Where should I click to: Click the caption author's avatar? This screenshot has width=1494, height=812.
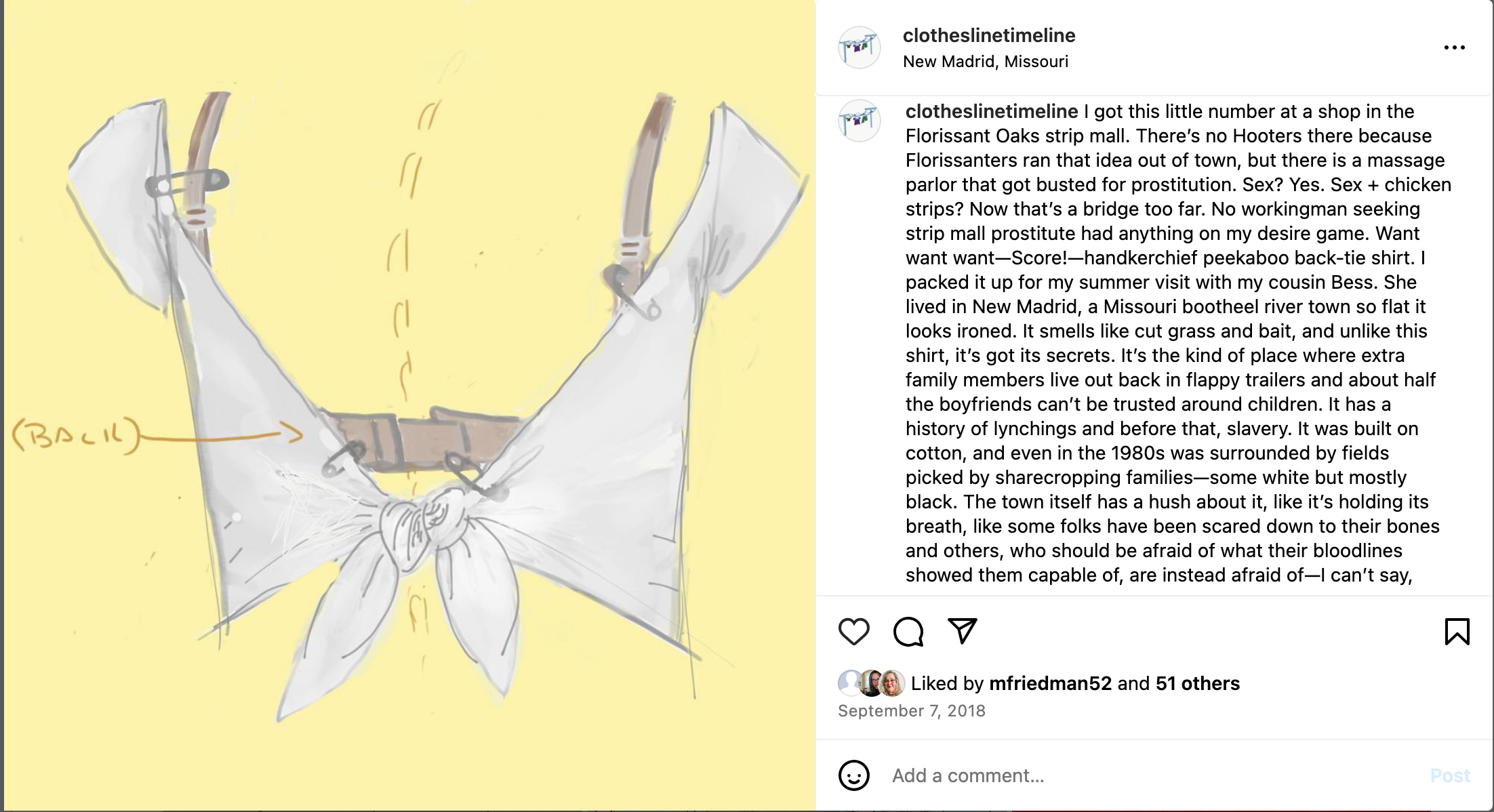coord(859,121)
